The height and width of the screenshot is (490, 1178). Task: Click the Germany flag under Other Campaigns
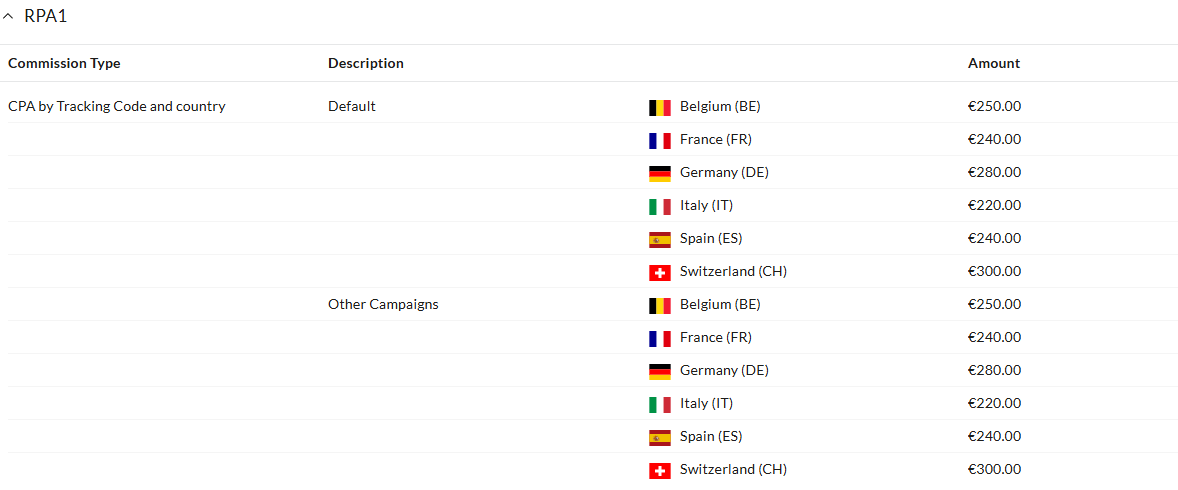659,371
